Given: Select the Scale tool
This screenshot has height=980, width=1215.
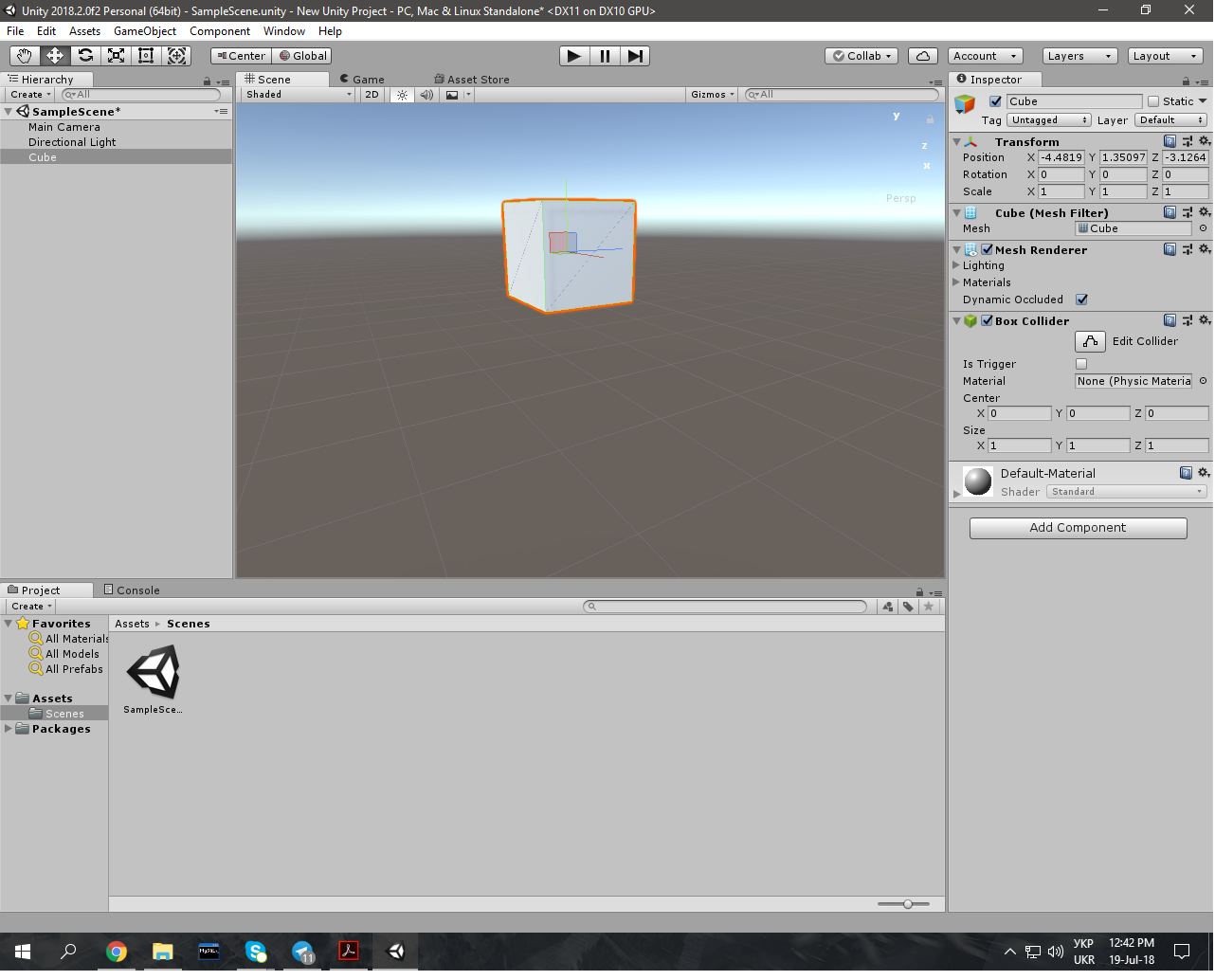Looking at the screenshot, I should coord(116,56).
